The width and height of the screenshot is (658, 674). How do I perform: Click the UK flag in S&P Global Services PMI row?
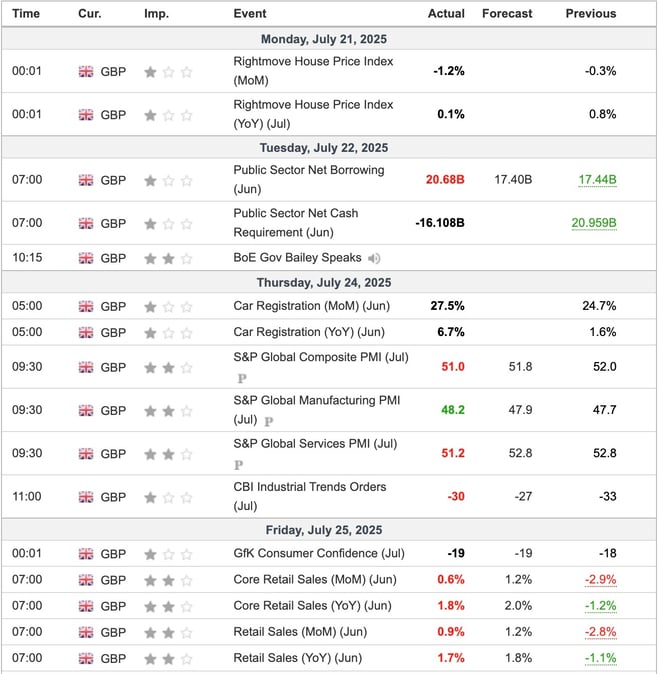(86, 454)
